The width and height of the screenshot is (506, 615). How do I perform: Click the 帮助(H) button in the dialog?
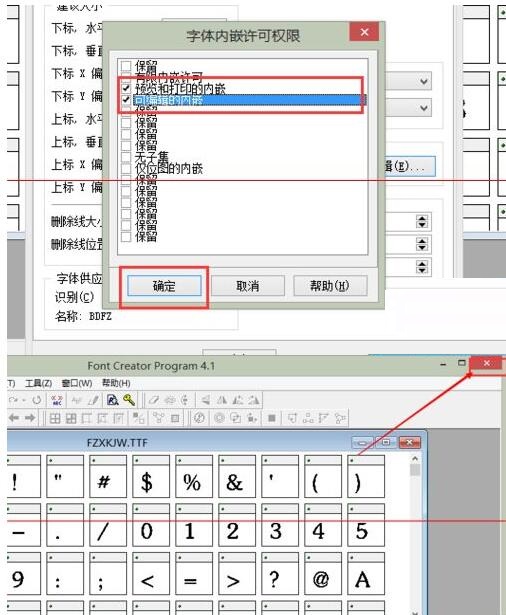tap(330, 286)
